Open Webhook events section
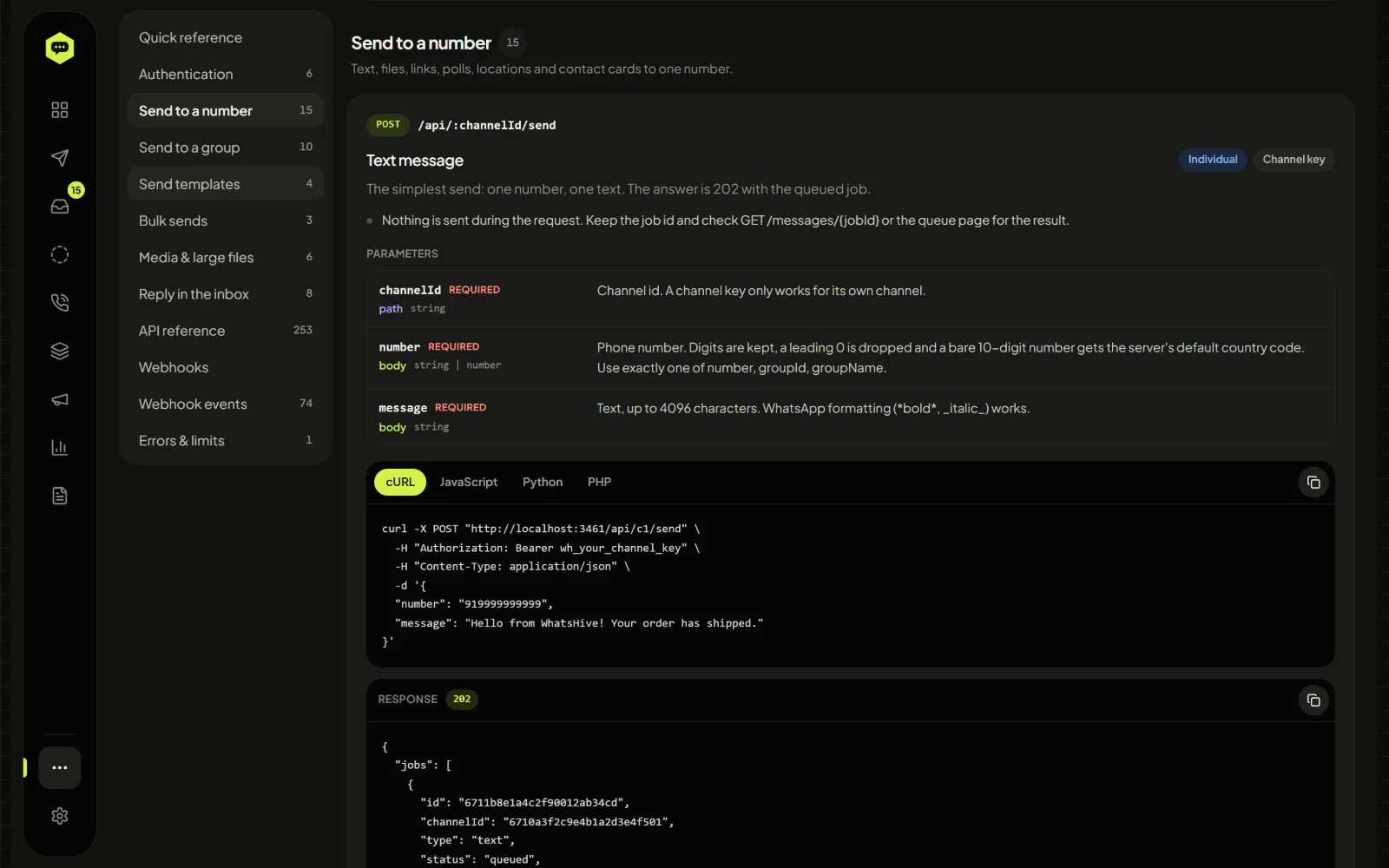Viewport: 1389px width, 868px height. point(226,404)
